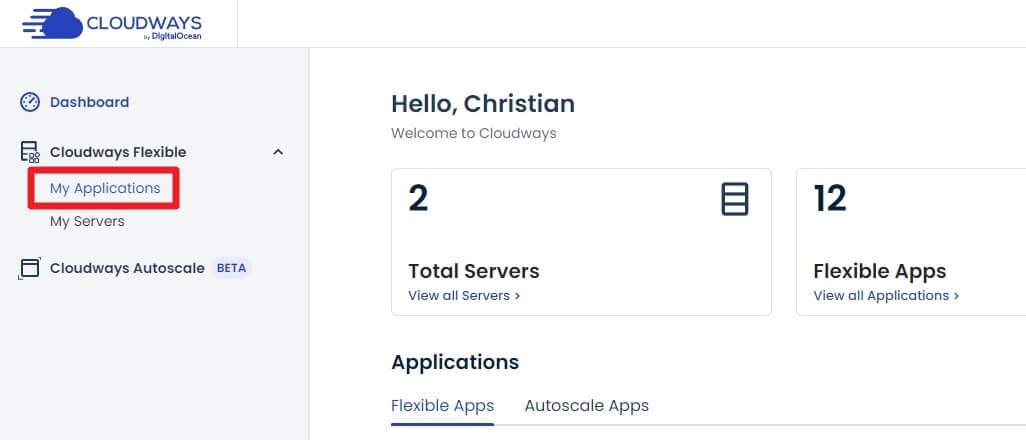The width and height of the screenshot is (1026, 440).
Task: Follow the View all Servers link
Action: [464, 295]
